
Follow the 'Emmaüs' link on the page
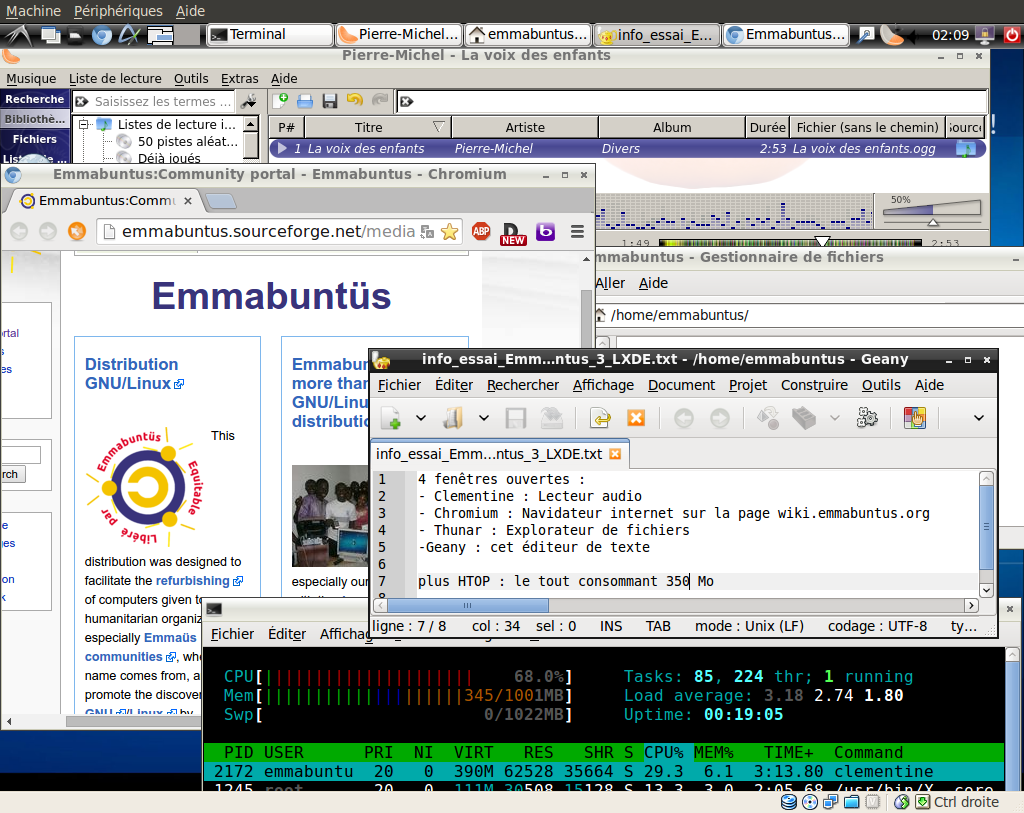[170, 637]
